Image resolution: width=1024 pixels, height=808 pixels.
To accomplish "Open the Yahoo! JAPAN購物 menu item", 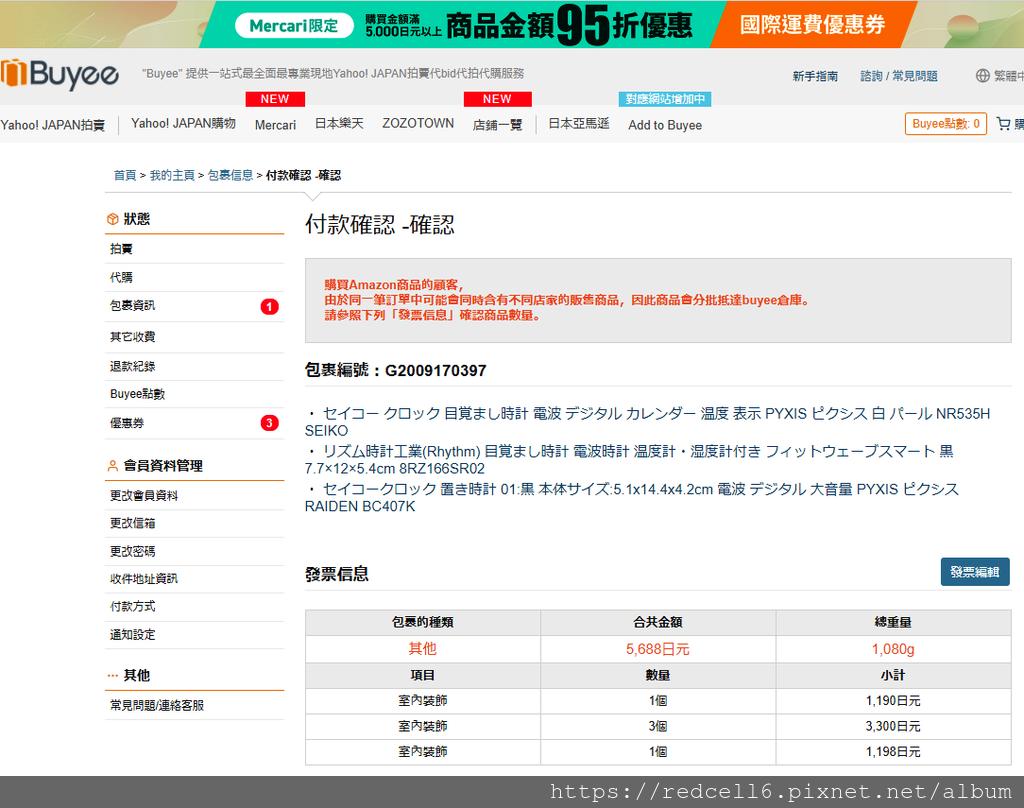I will tap(183, 123).
